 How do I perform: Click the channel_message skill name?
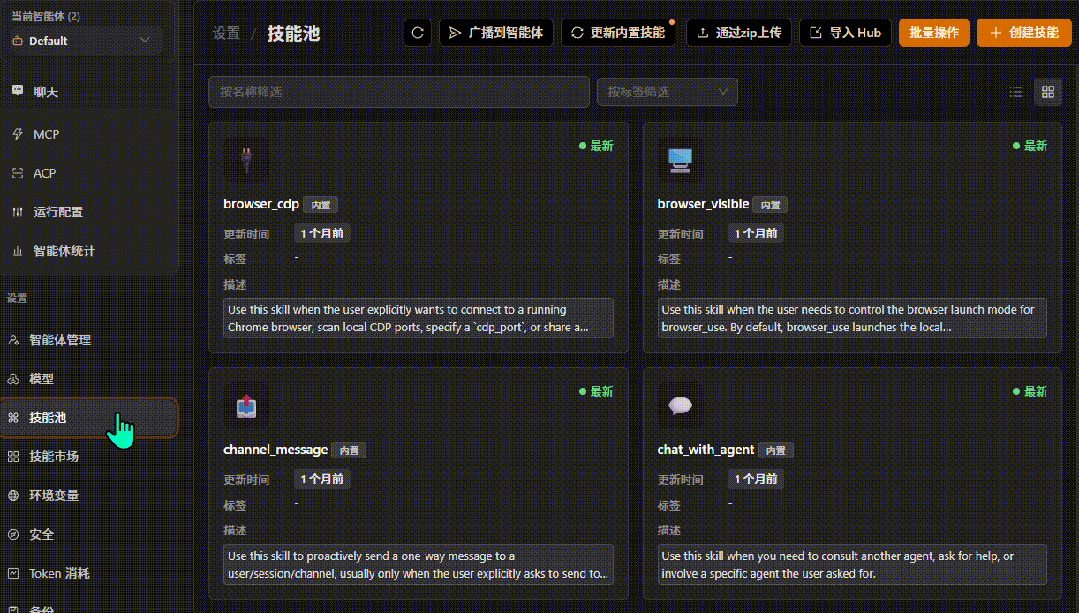[275, 450]
